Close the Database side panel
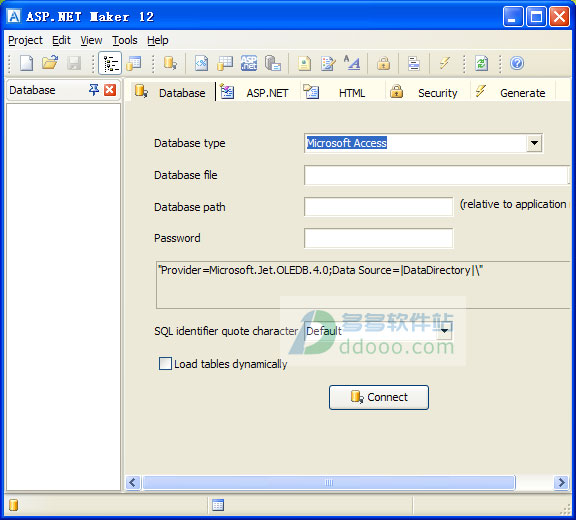The width and height of the screenshot is (576, 520). click(x=110, y=90)
